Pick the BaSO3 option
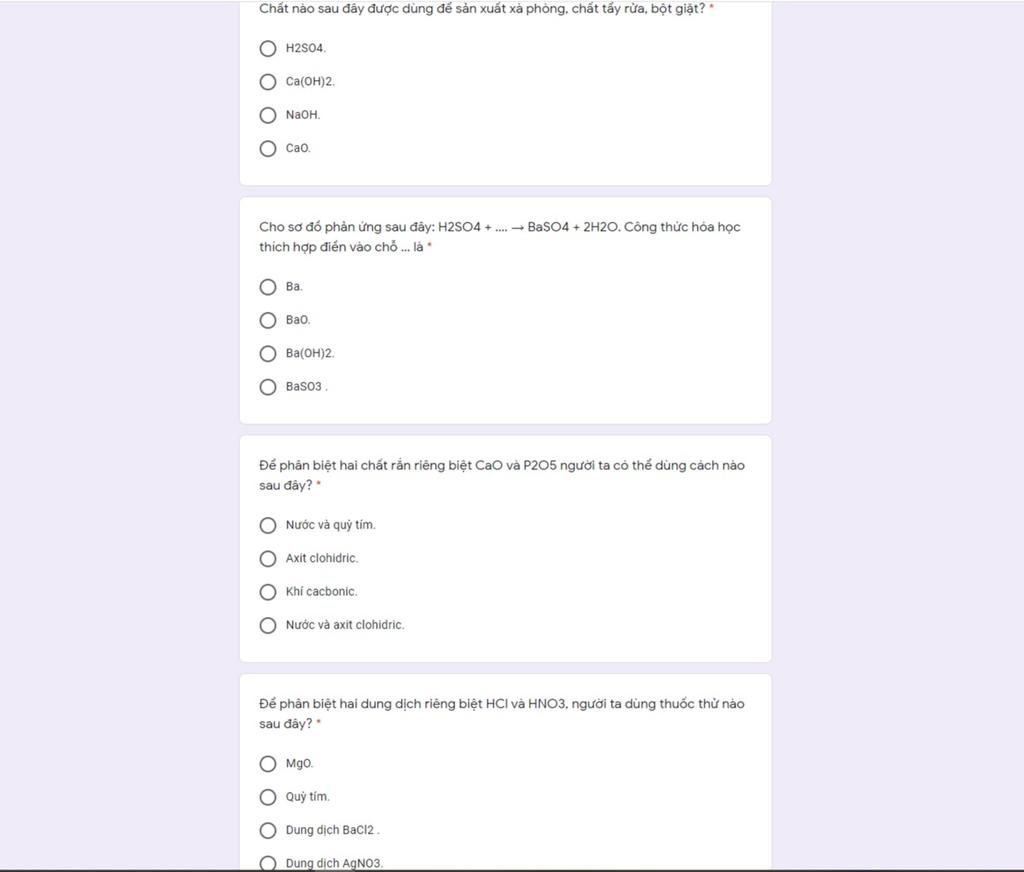This screenshot has width=1024, height=872. click(x=268, y=387)
